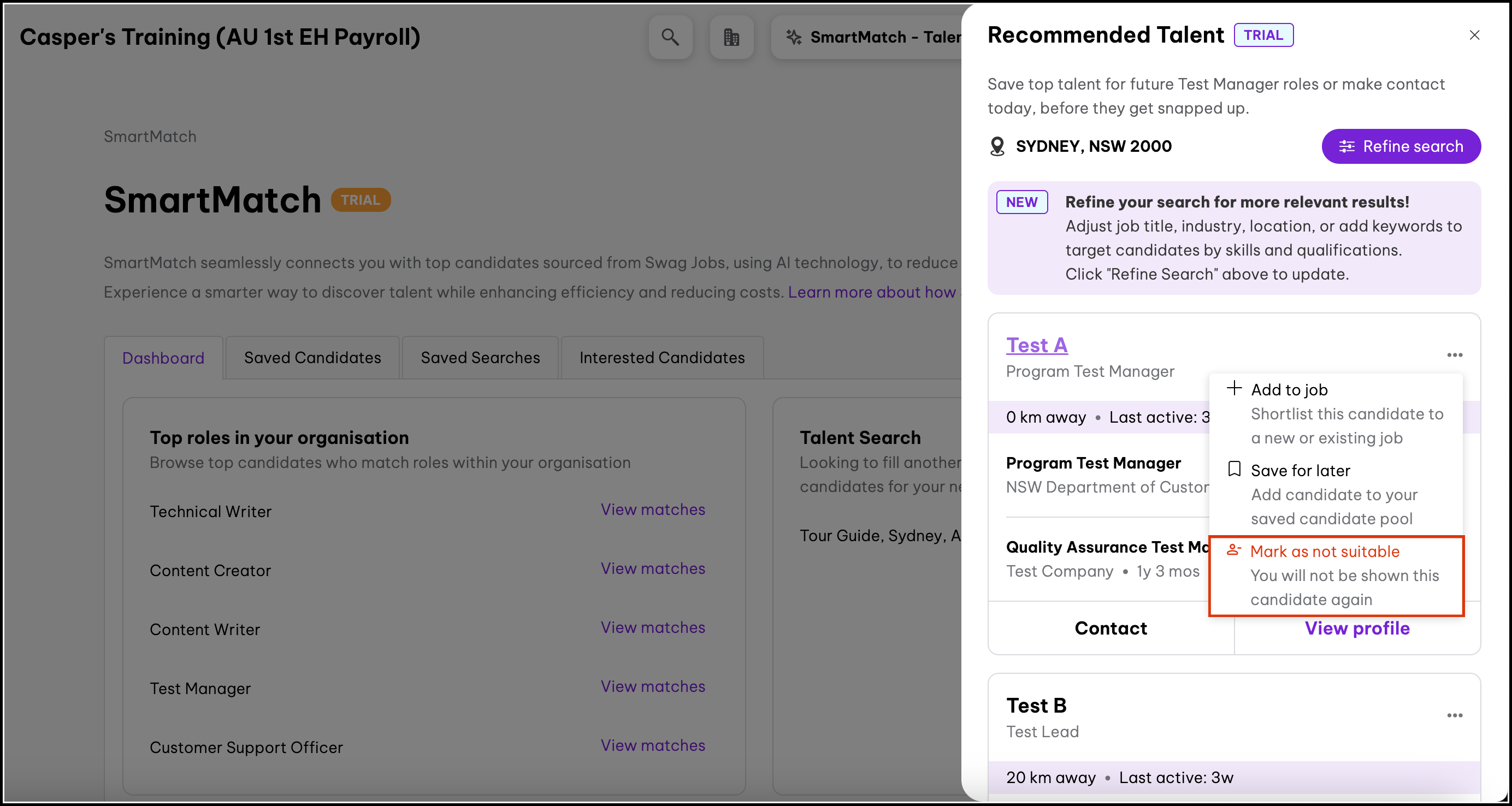
Task: Open Interested Candidates tab
Action: (661, 357)
